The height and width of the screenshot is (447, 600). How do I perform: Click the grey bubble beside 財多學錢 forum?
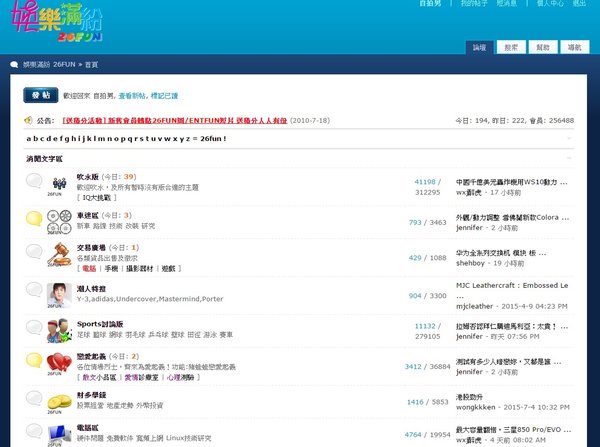34,398
